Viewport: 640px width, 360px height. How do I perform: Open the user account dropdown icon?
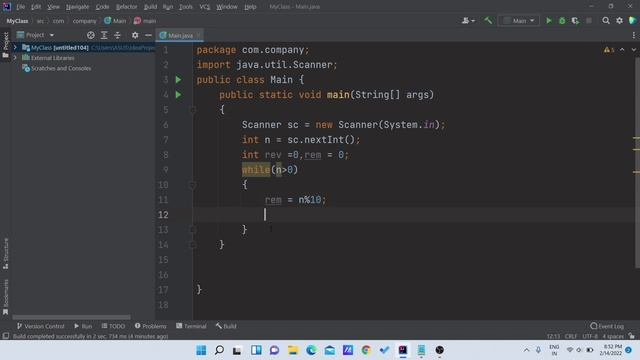tap(468, 20)
